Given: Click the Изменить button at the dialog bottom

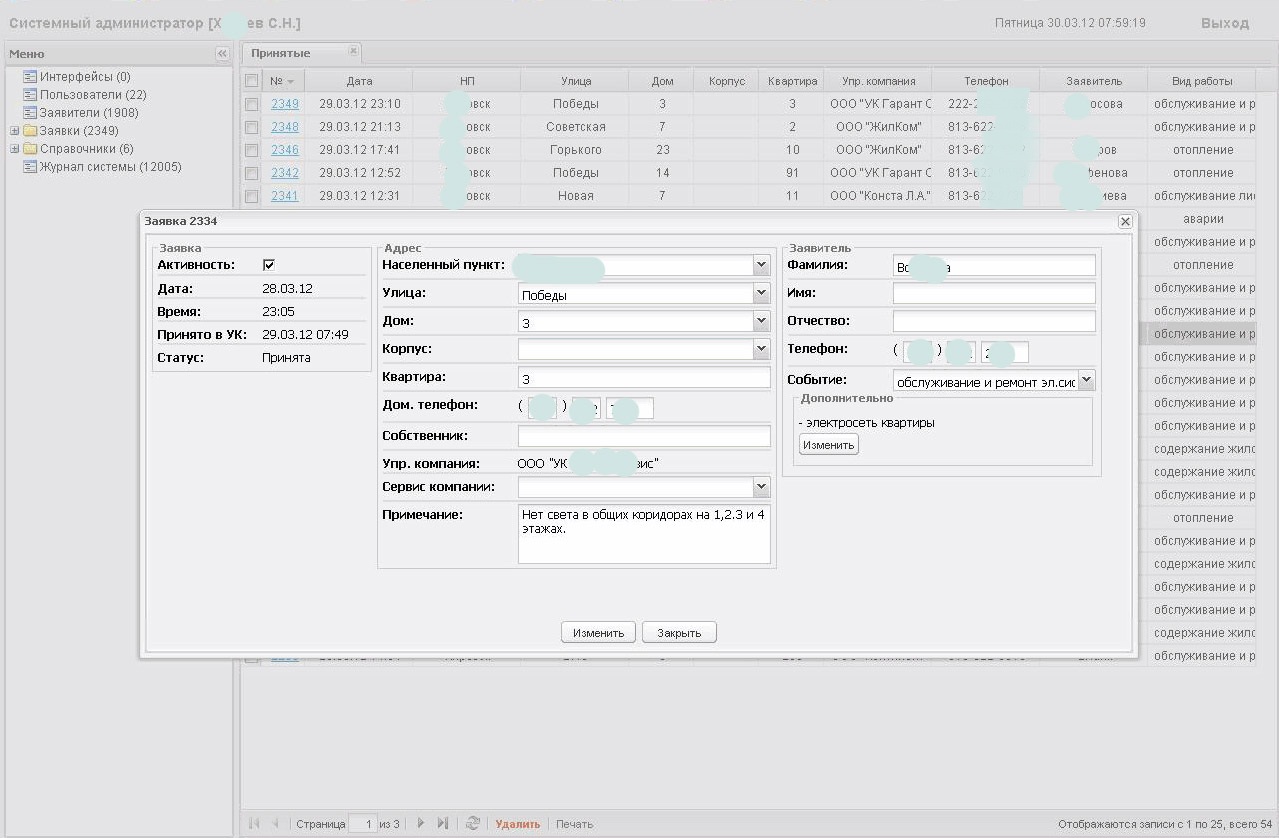Looking at the screenshot, I should [x=598, y=632].
